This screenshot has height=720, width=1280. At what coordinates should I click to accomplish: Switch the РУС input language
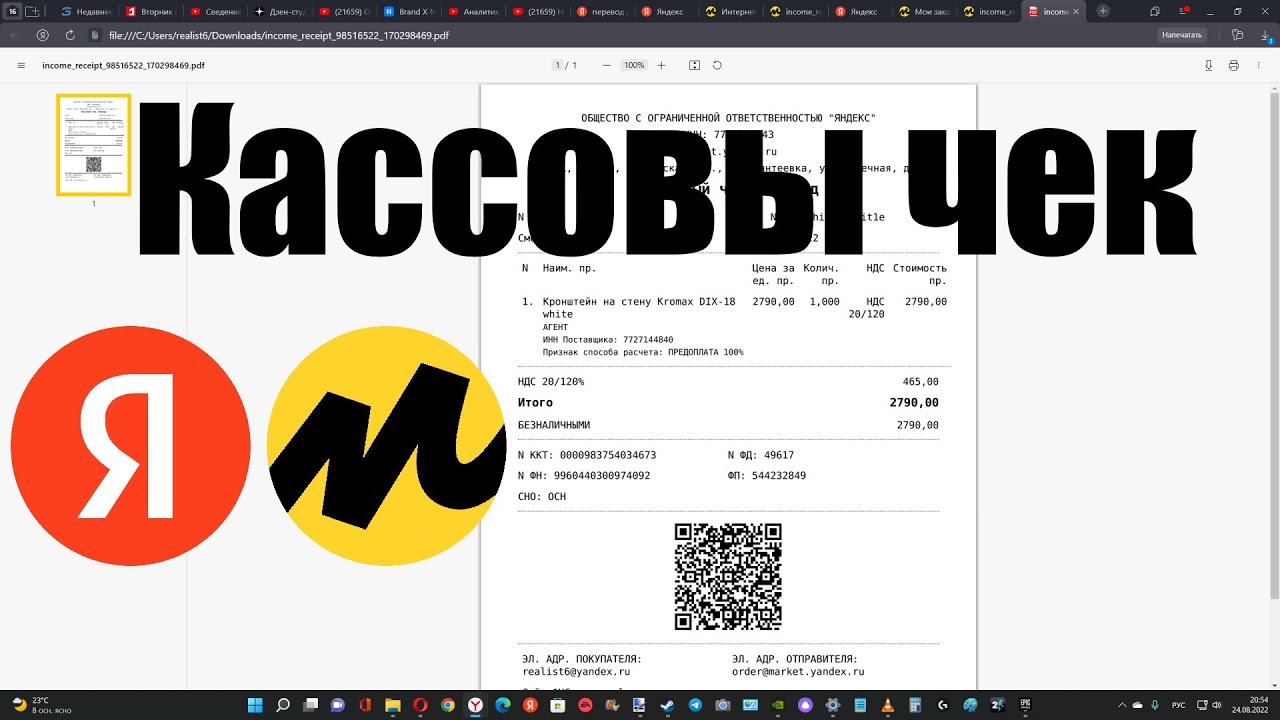(x=1179, y=705)
